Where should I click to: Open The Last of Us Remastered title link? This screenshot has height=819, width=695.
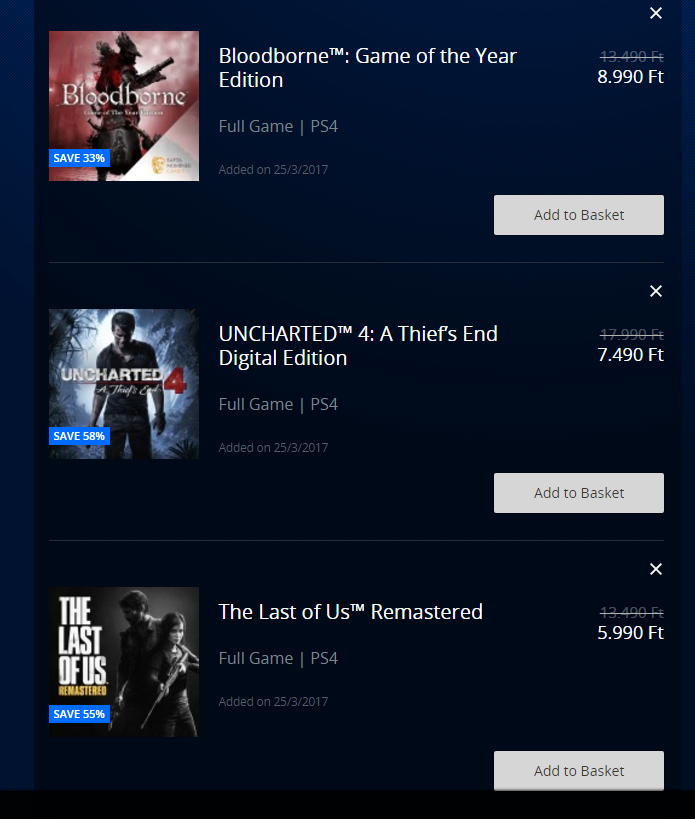[x=350, y=612]
